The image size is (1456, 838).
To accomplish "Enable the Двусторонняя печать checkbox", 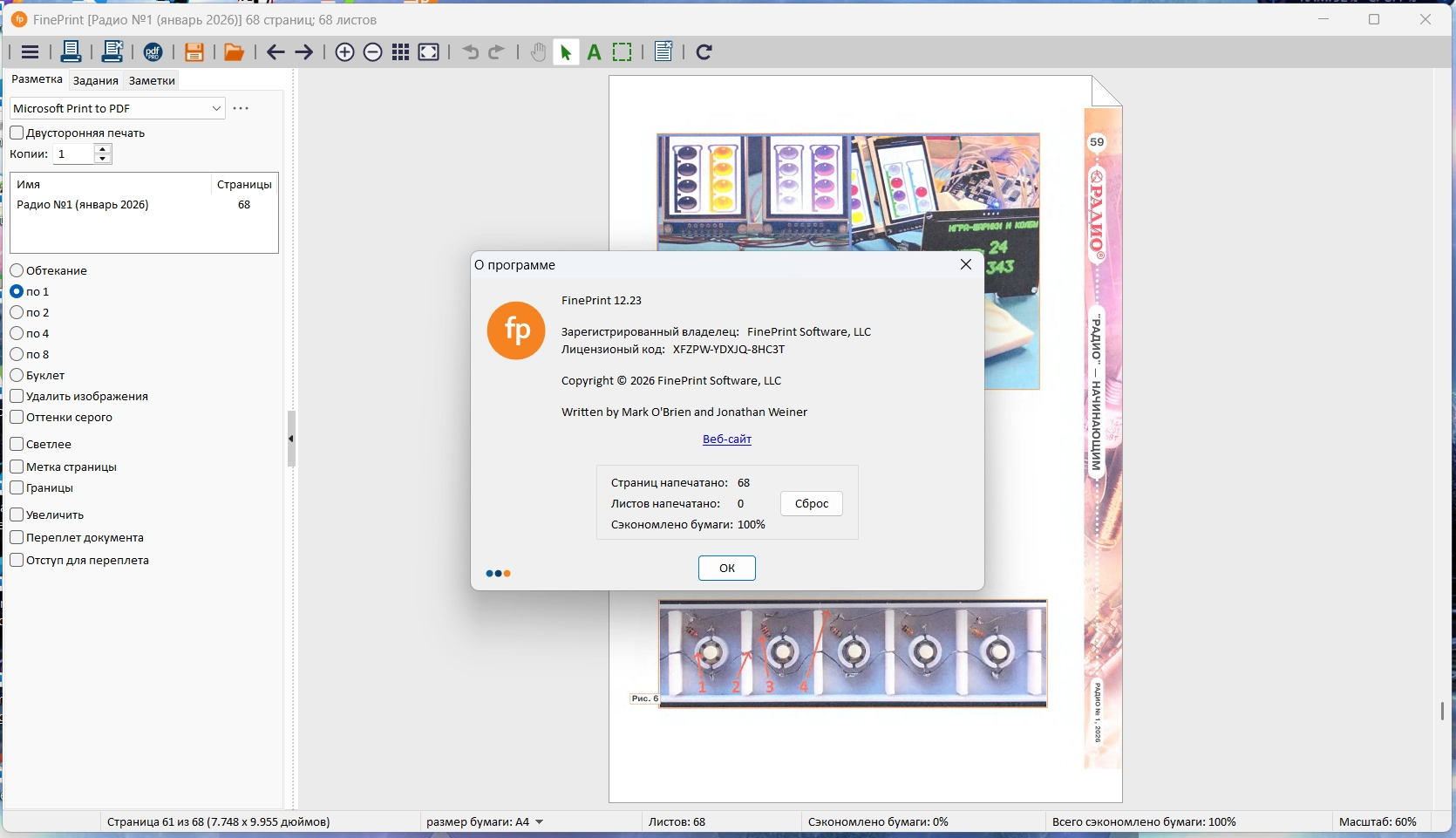I will point(17,133).
